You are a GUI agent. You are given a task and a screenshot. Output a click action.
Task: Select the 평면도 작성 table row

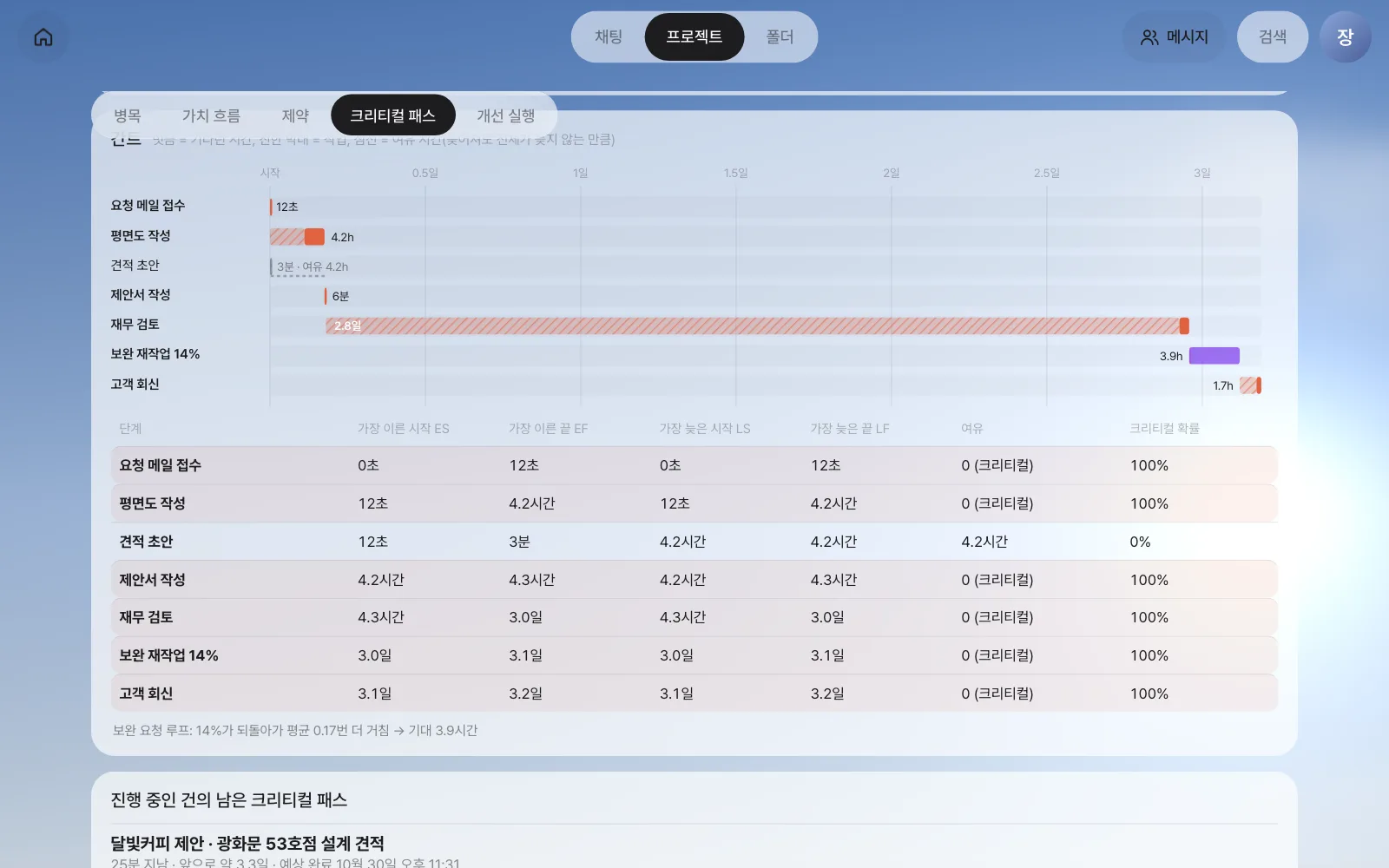point(694,503)
